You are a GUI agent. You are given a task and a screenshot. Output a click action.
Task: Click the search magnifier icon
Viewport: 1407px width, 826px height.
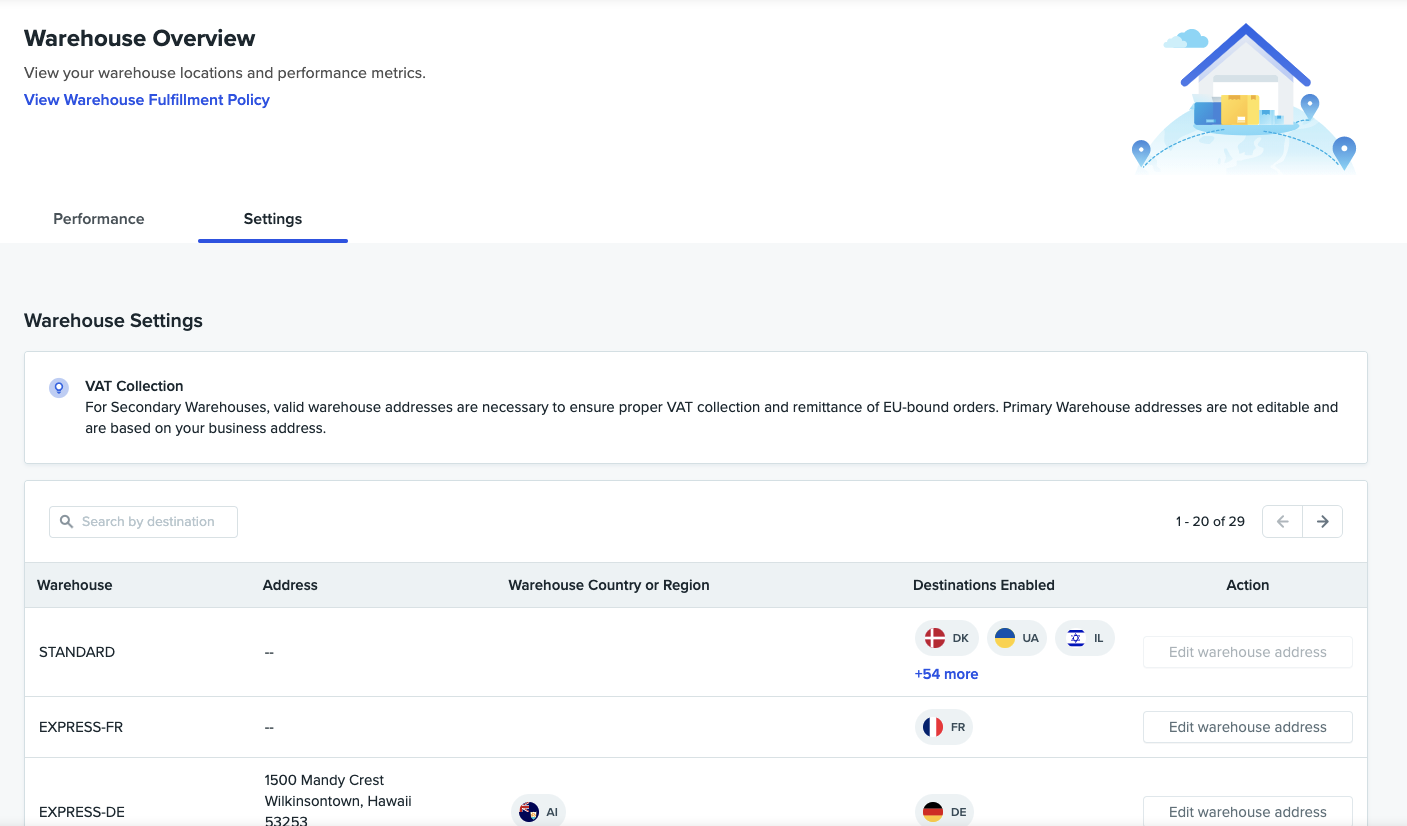click(x=67, y=522)
